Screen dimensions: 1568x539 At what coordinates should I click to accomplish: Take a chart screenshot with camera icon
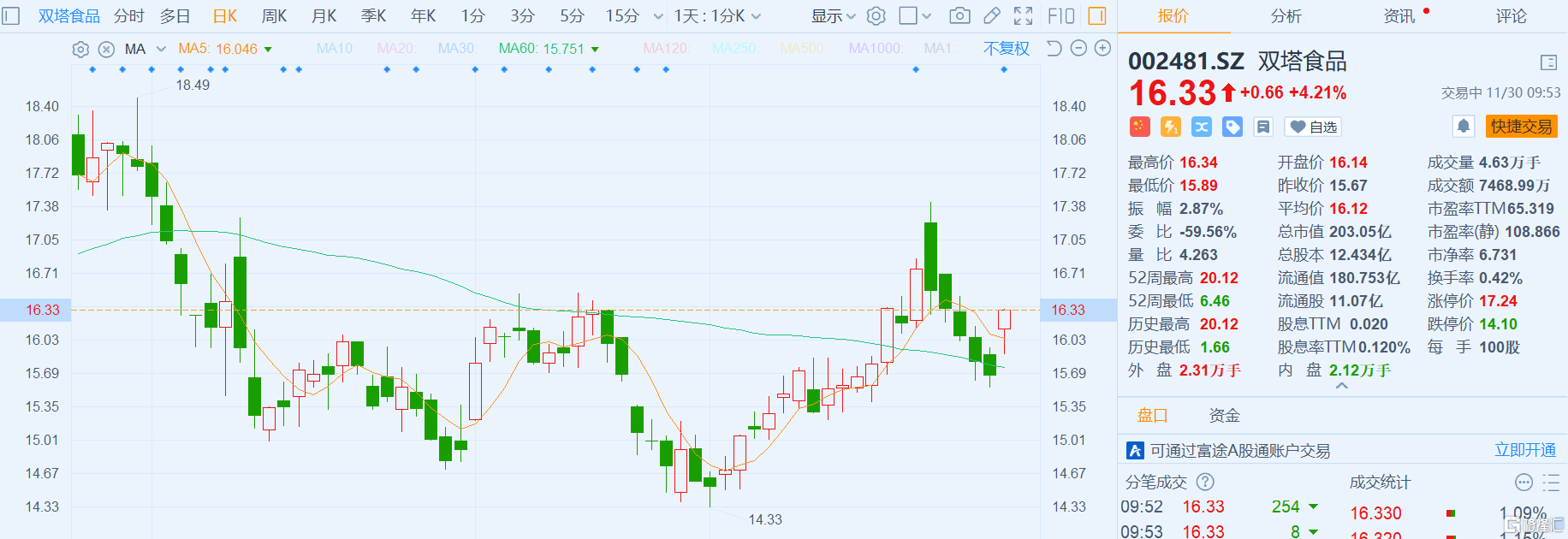pyautogui.click(x=960, y=16)
